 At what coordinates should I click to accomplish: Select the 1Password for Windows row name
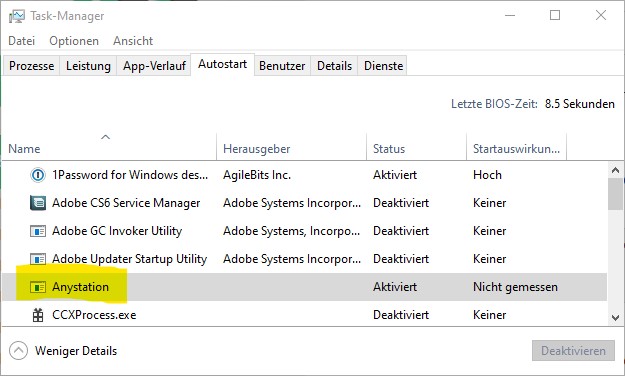[x=130, y=175]
